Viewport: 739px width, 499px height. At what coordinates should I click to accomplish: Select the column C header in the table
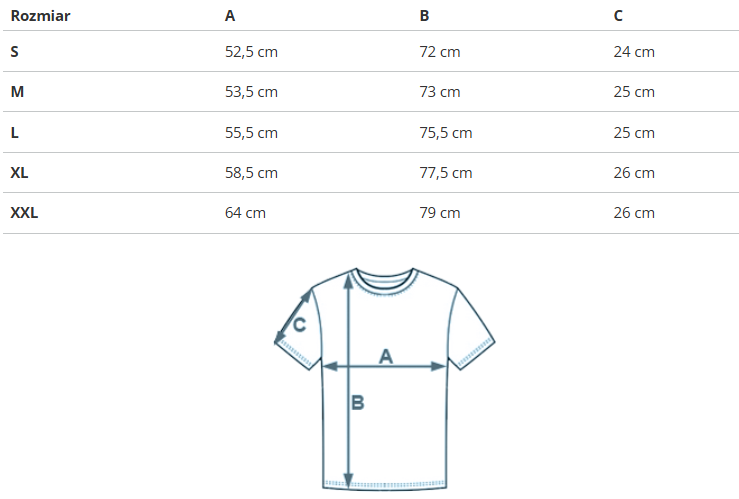point(618,16)
